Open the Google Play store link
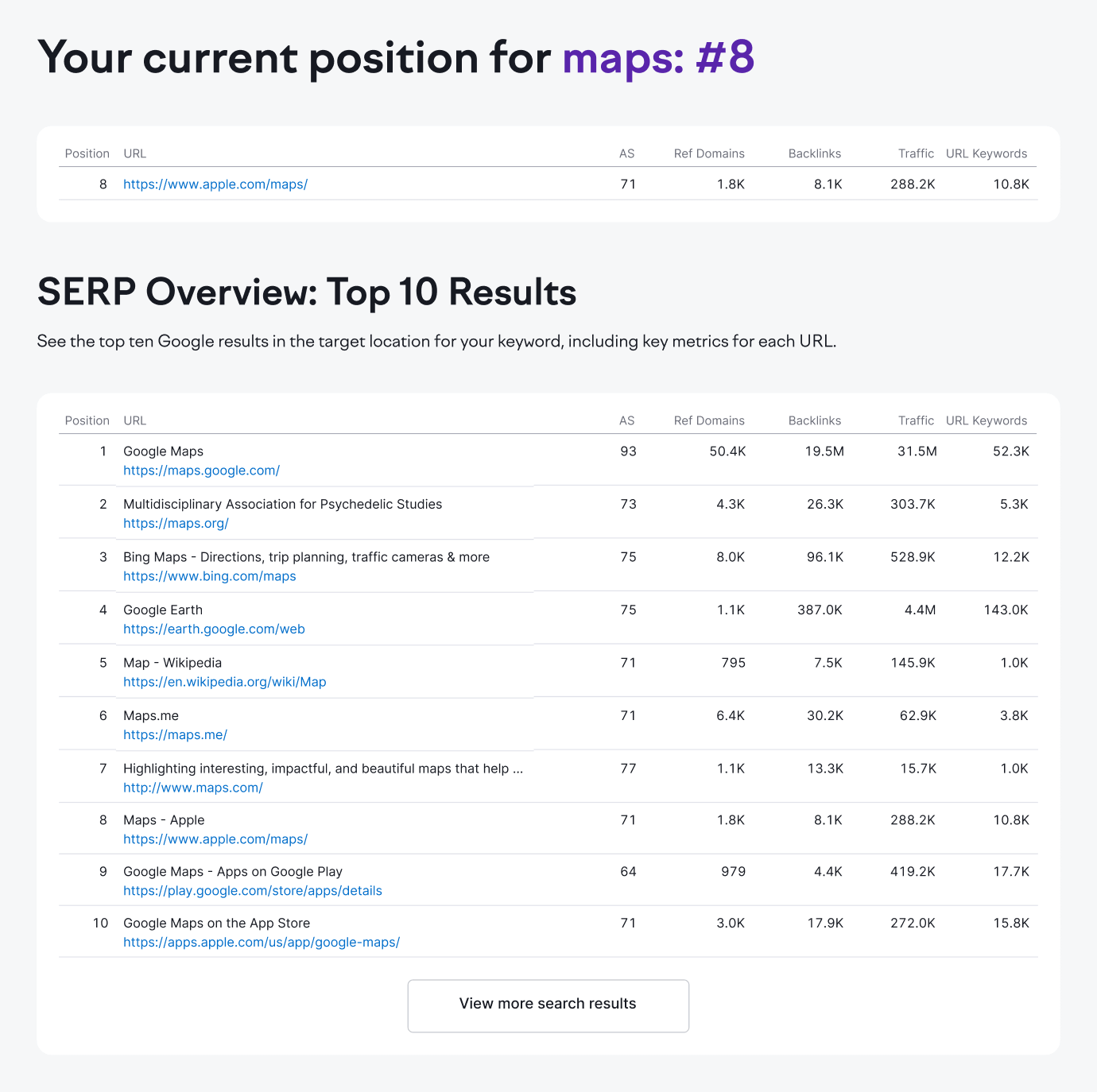The height and width of the screenshot is (1092, 1097). click(252, 891)
